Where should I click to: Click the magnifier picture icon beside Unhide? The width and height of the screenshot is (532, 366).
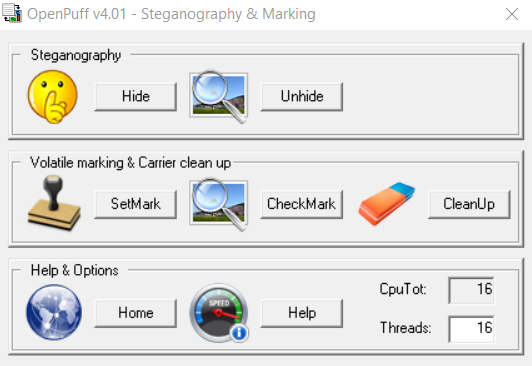click(219, 97)
